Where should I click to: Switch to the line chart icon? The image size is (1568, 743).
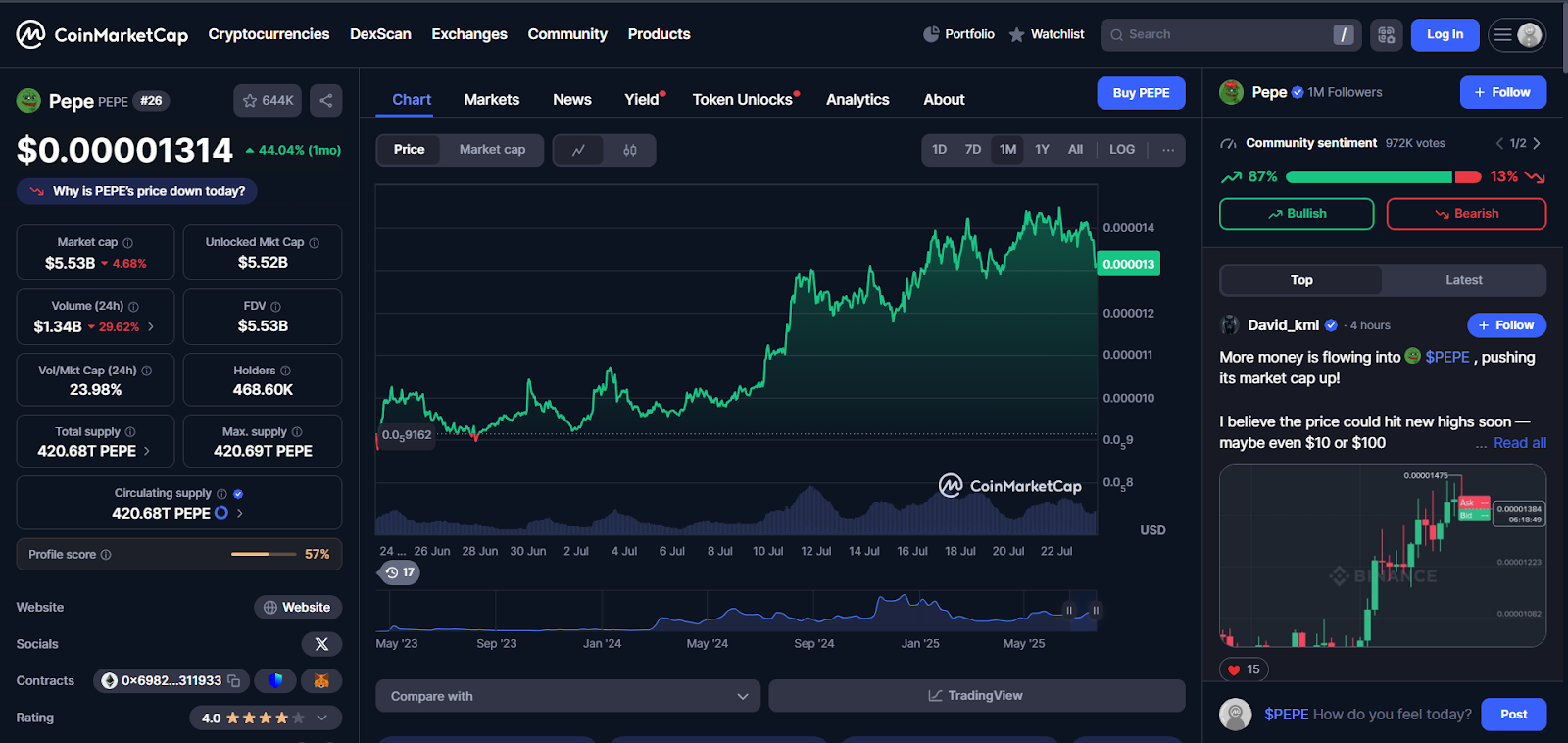[x=579, y=150]
